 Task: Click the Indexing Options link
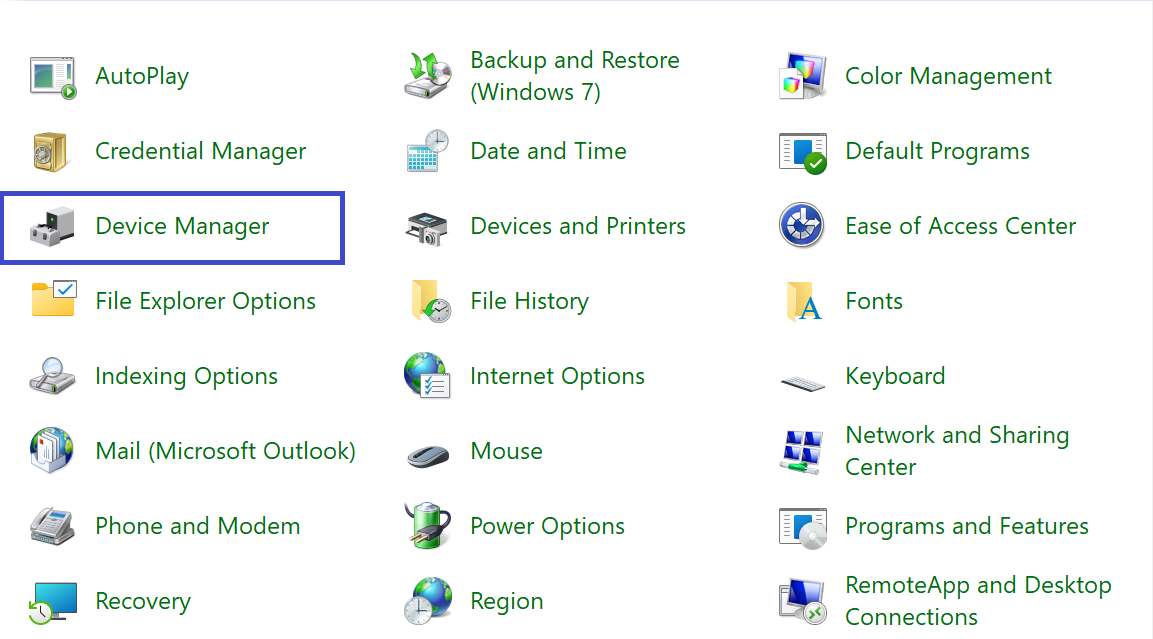point(186,376)
